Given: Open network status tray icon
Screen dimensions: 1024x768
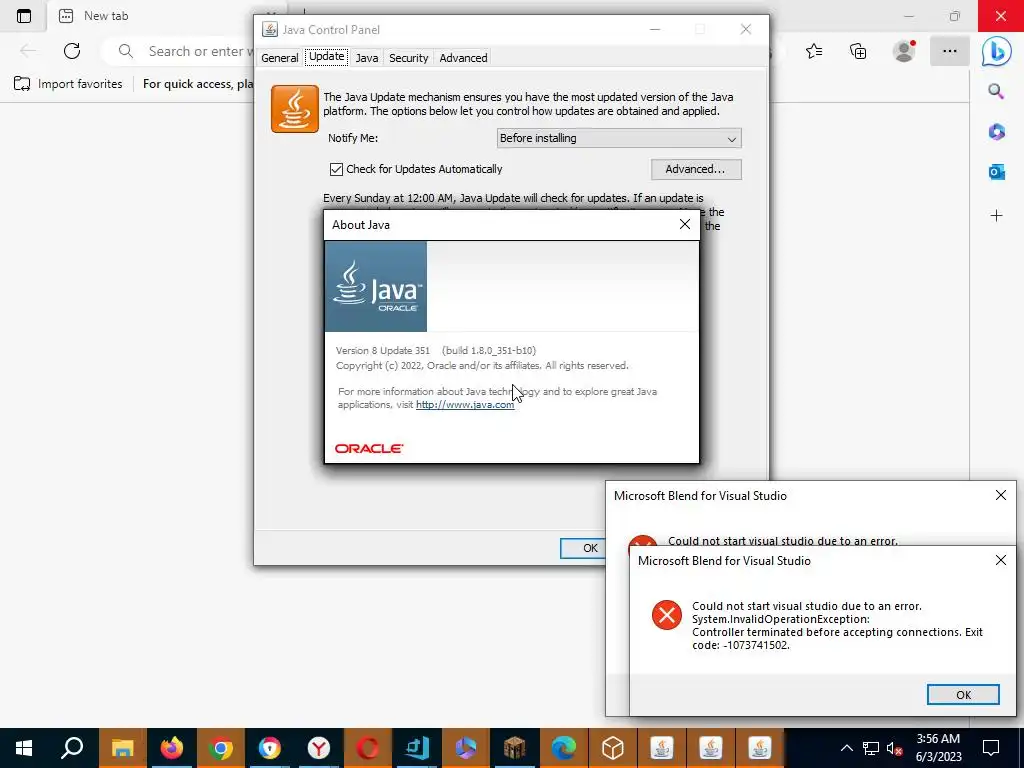Looking at the screenshot, I should 871,748.
